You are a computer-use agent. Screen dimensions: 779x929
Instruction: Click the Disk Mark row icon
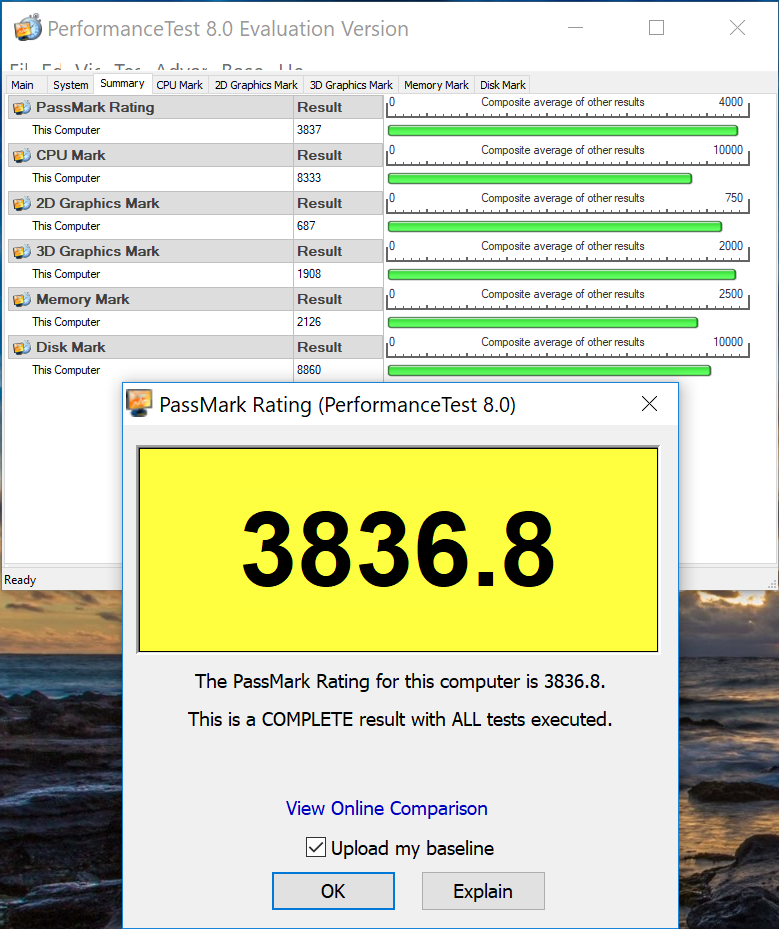(x=22, y=348)
